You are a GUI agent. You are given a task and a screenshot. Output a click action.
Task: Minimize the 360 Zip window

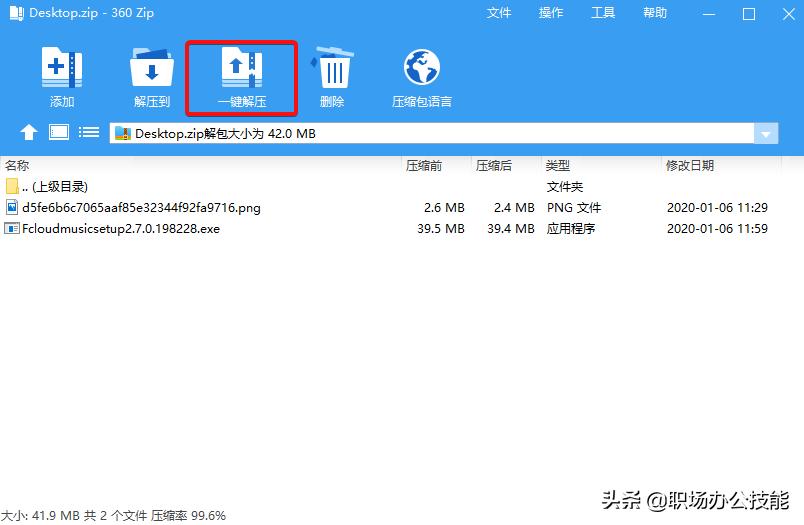pos(709,13)
